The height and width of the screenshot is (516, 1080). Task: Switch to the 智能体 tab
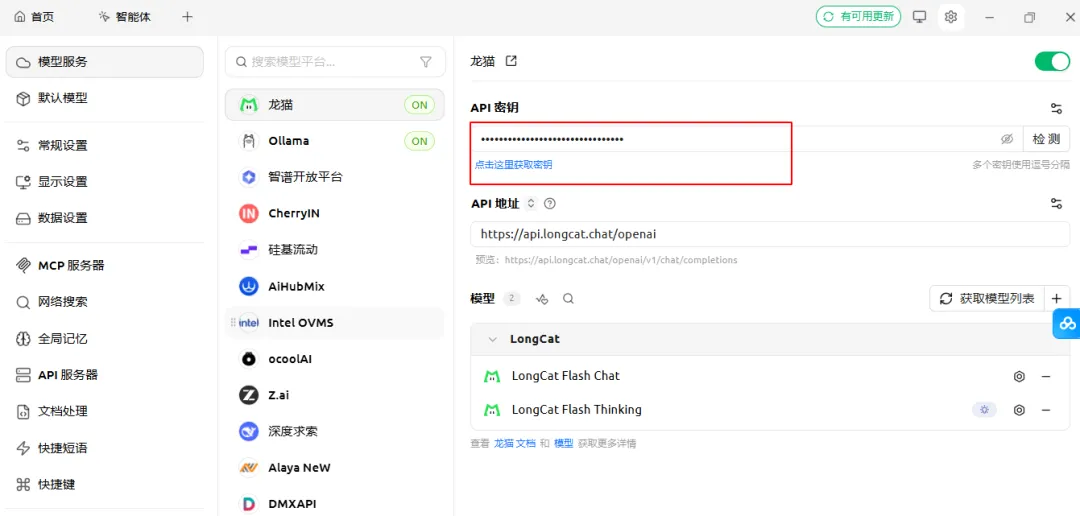point(125,17)
